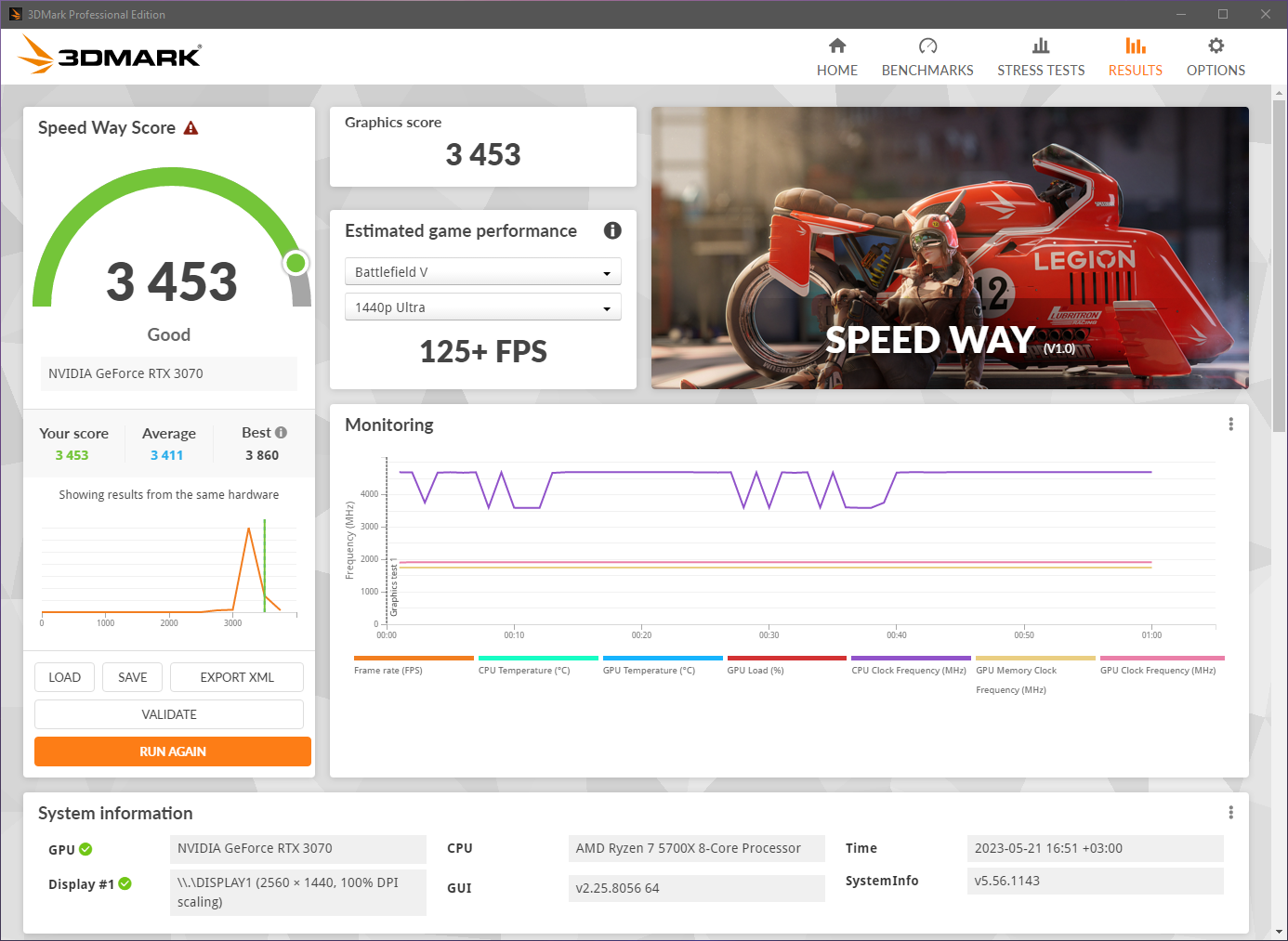Viewport: 1288px width, 941px height.
Task: Click the warning triangle beside Speed Way Score
Action: [x=191, y=127]
